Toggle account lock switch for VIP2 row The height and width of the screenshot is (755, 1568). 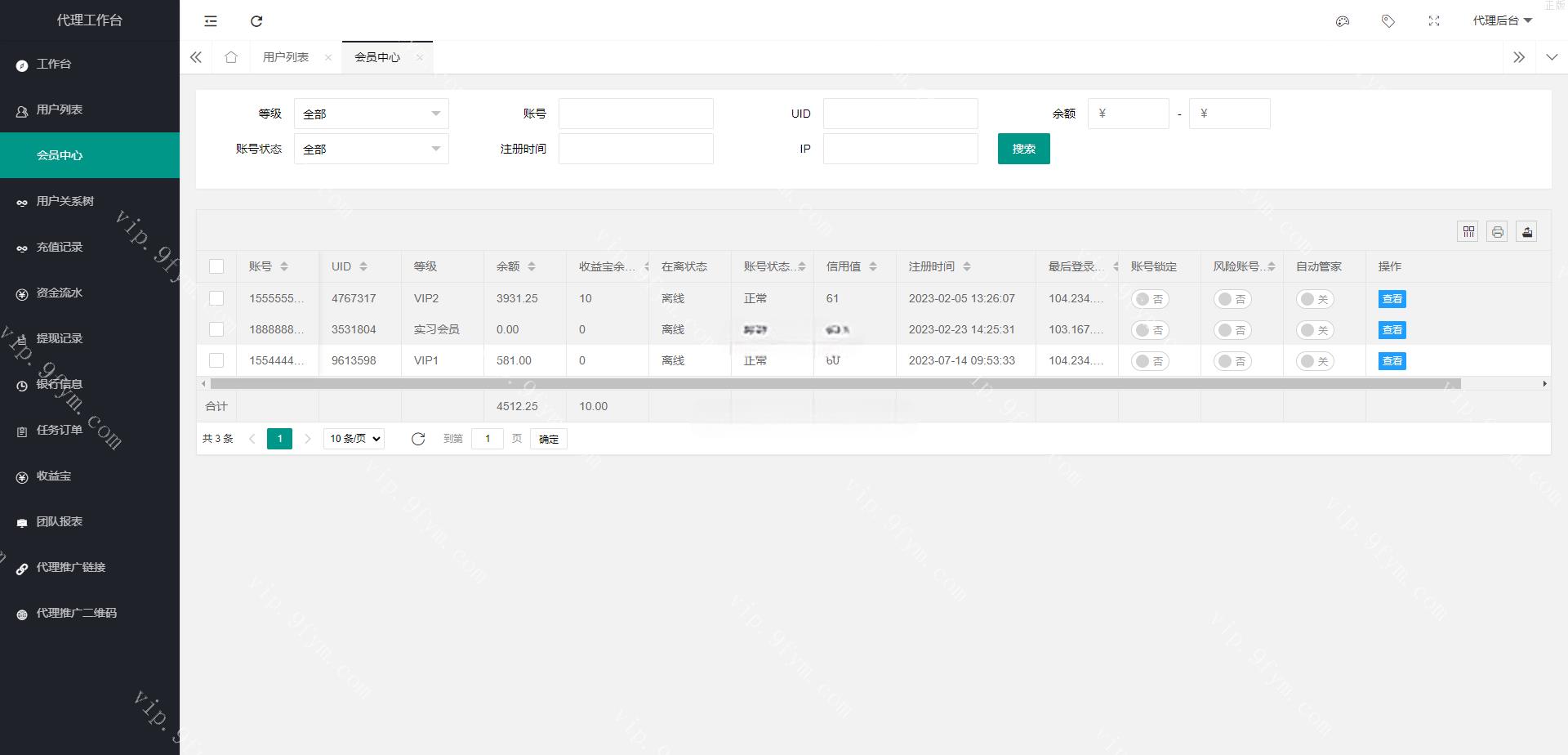(1150, 299)
